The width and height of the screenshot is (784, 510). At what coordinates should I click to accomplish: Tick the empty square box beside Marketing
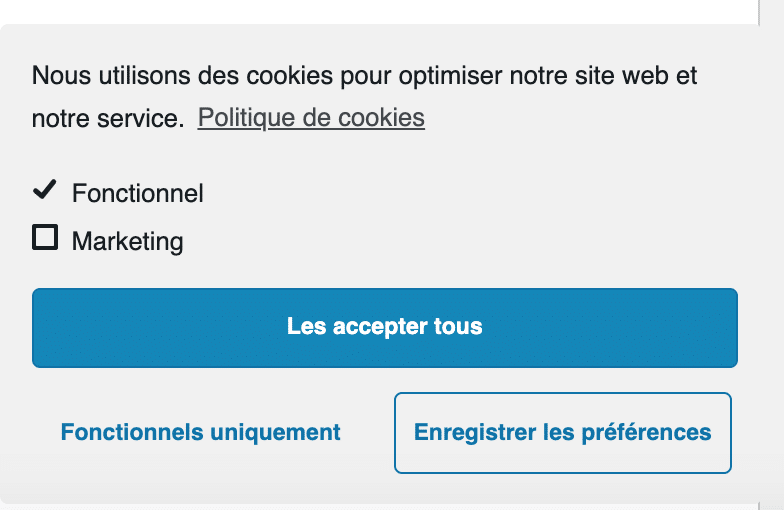click(x=45, y=238)
